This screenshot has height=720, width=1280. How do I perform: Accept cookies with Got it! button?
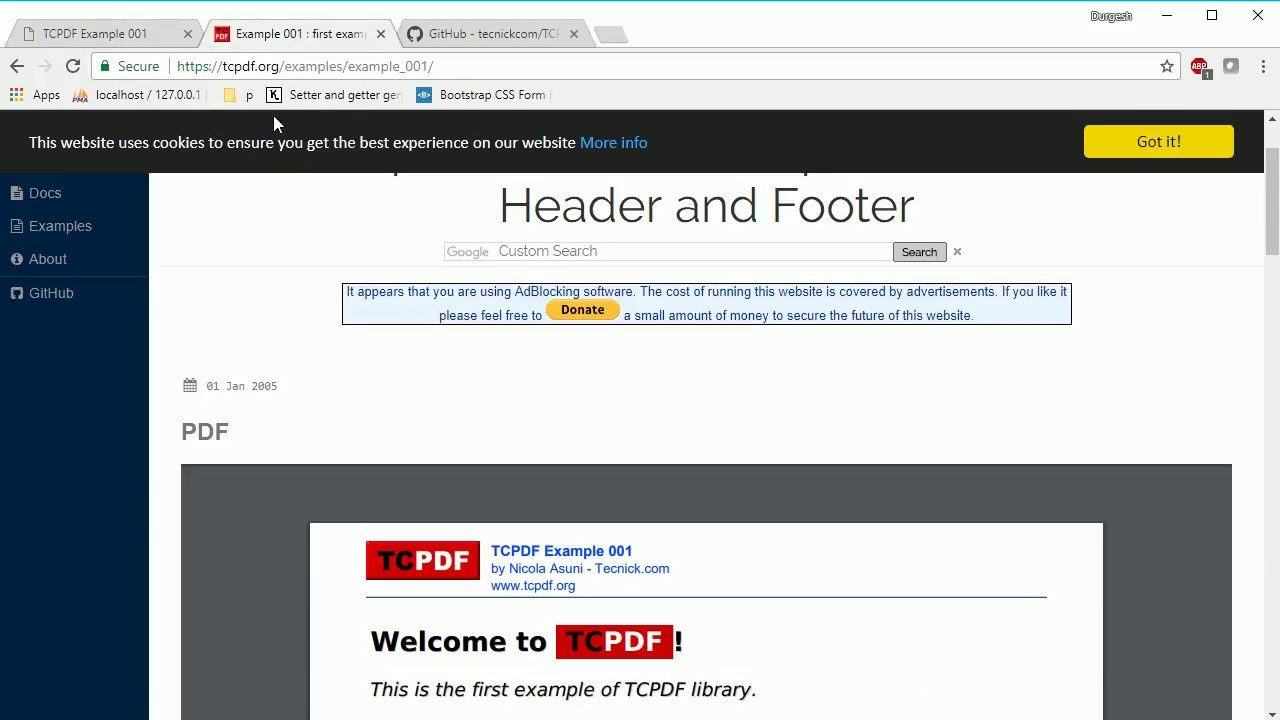click(1159, 141)
